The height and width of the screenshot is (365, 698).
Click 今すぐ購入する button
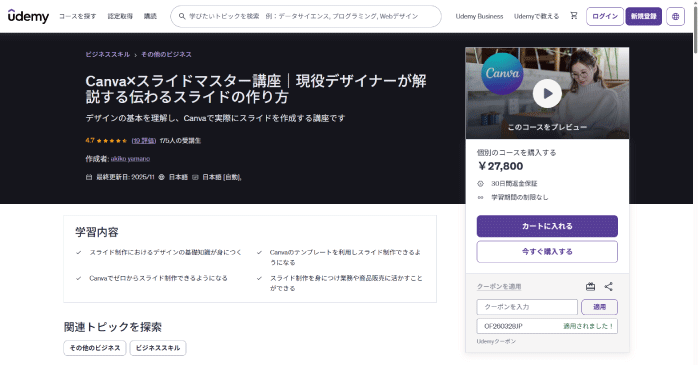547,252
